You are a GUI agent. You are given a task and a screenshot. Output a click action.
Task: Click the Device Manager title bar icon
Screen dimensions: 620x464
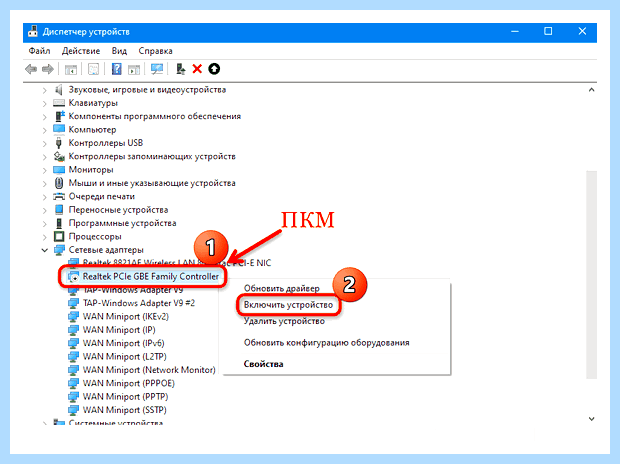pyautogui.click(x=33, y=31)
